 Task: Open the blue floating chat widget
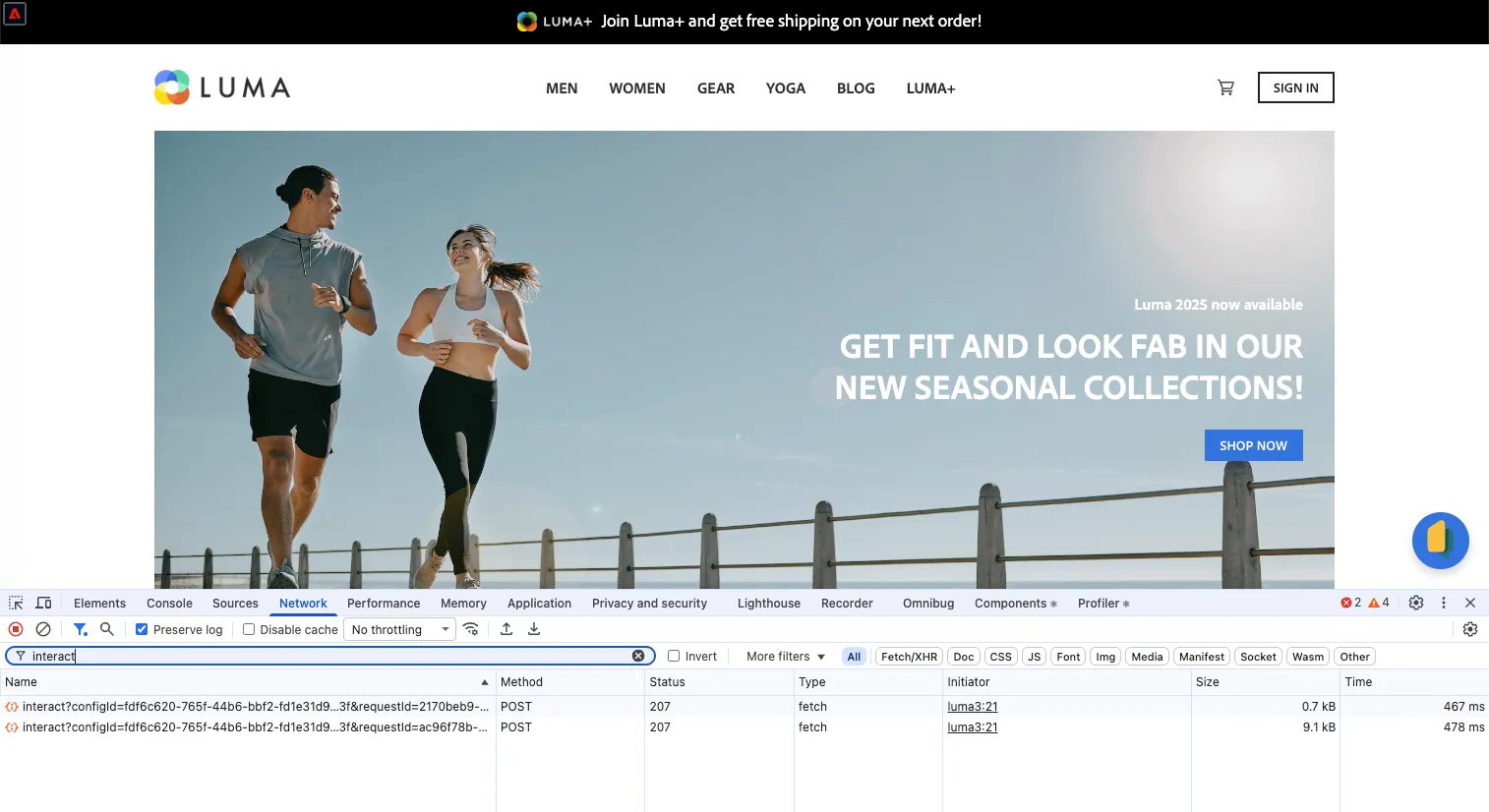click(x=1441, y=541)
